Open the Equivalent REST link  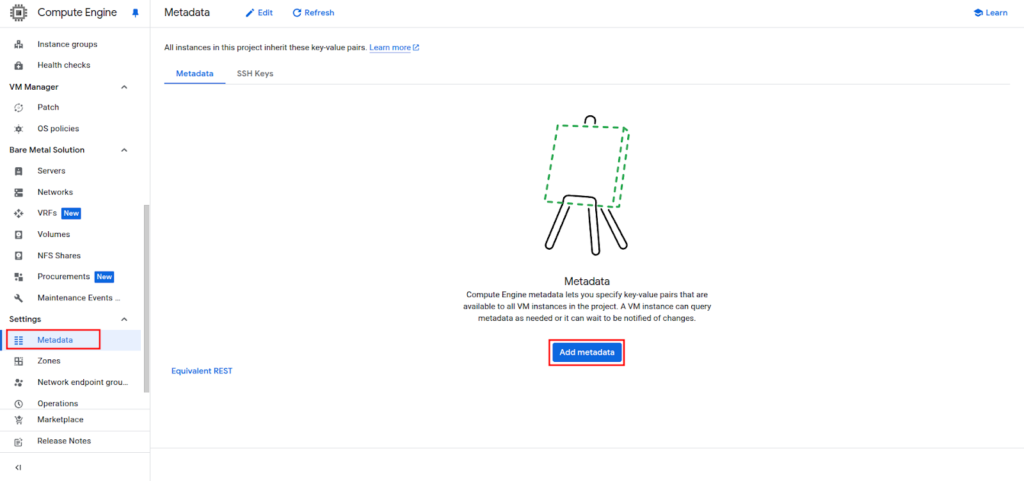click(x=202, y=371)
